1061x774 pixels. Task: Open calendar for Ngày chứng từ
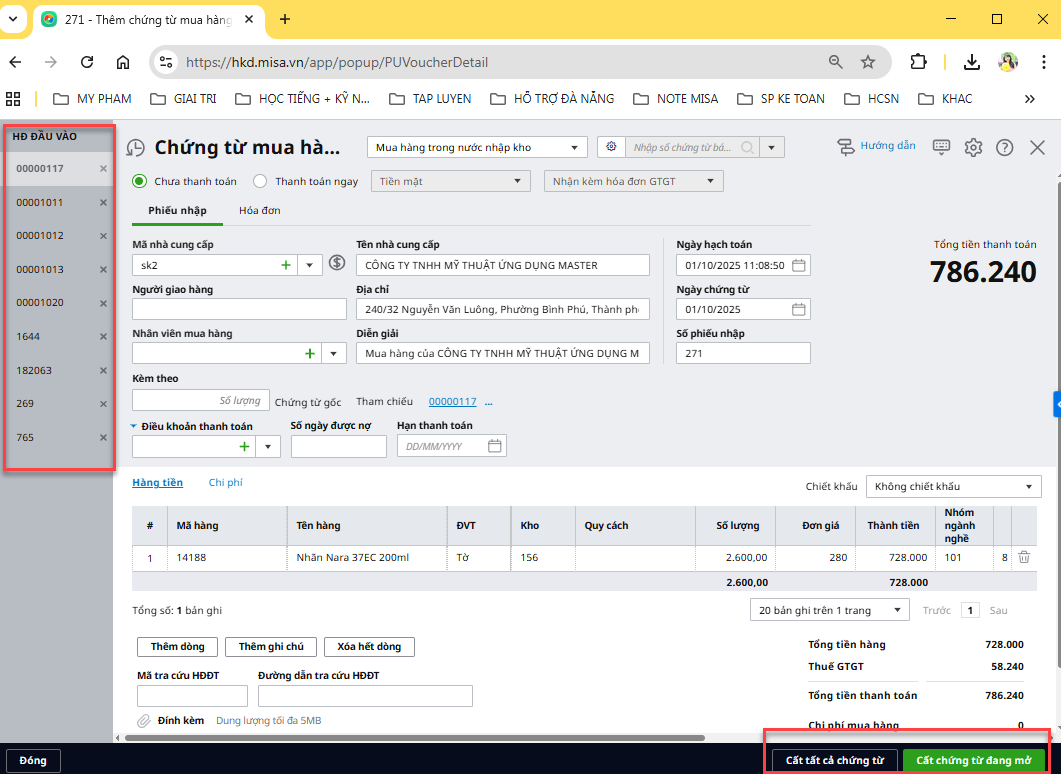tap(798, 309)
